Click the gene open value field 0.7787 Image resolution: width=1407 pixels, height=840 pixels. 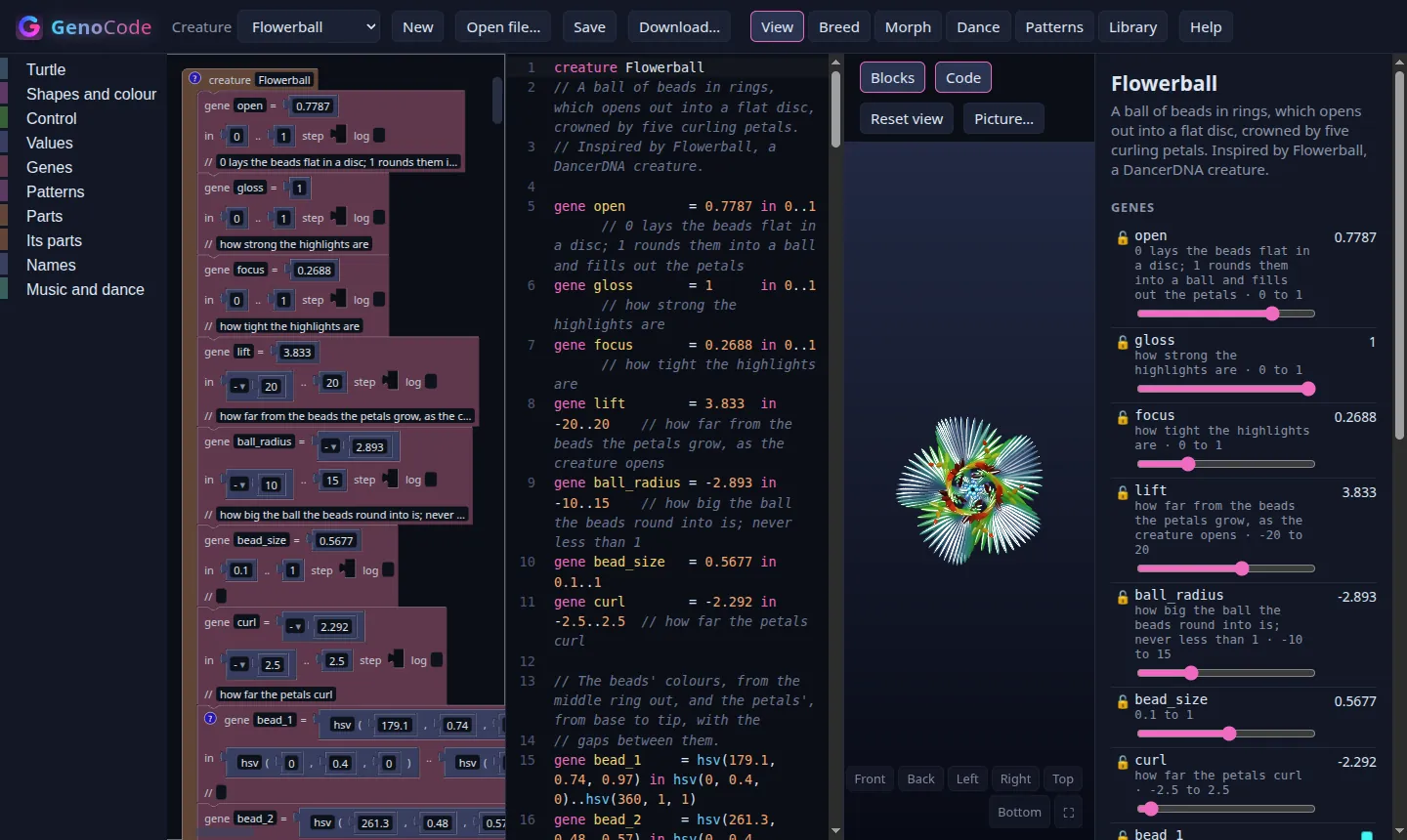pyautogui.click(x=313, y=106)
